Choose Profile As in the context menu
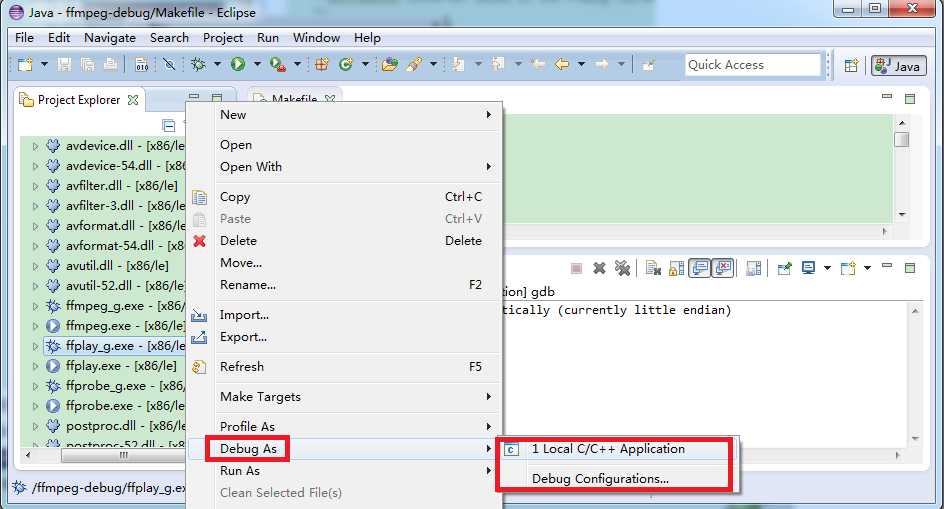This screenshot has width=944, height=509. pos(344,426)
